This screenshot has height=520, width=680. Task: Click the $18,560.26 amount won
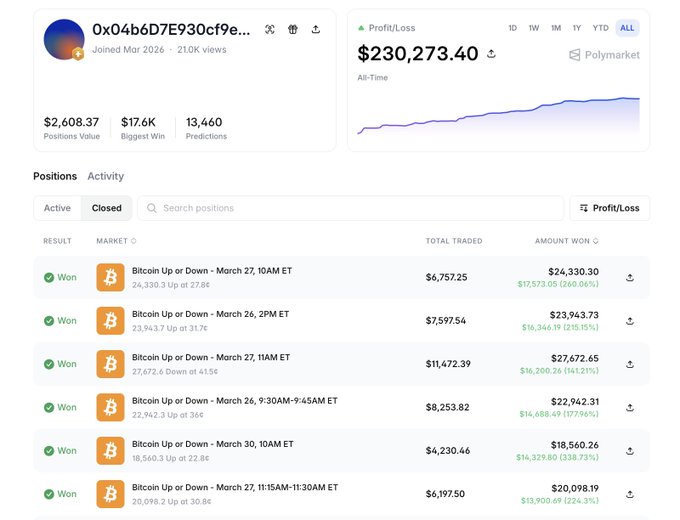pyautogui.click(x=575, y=445)
